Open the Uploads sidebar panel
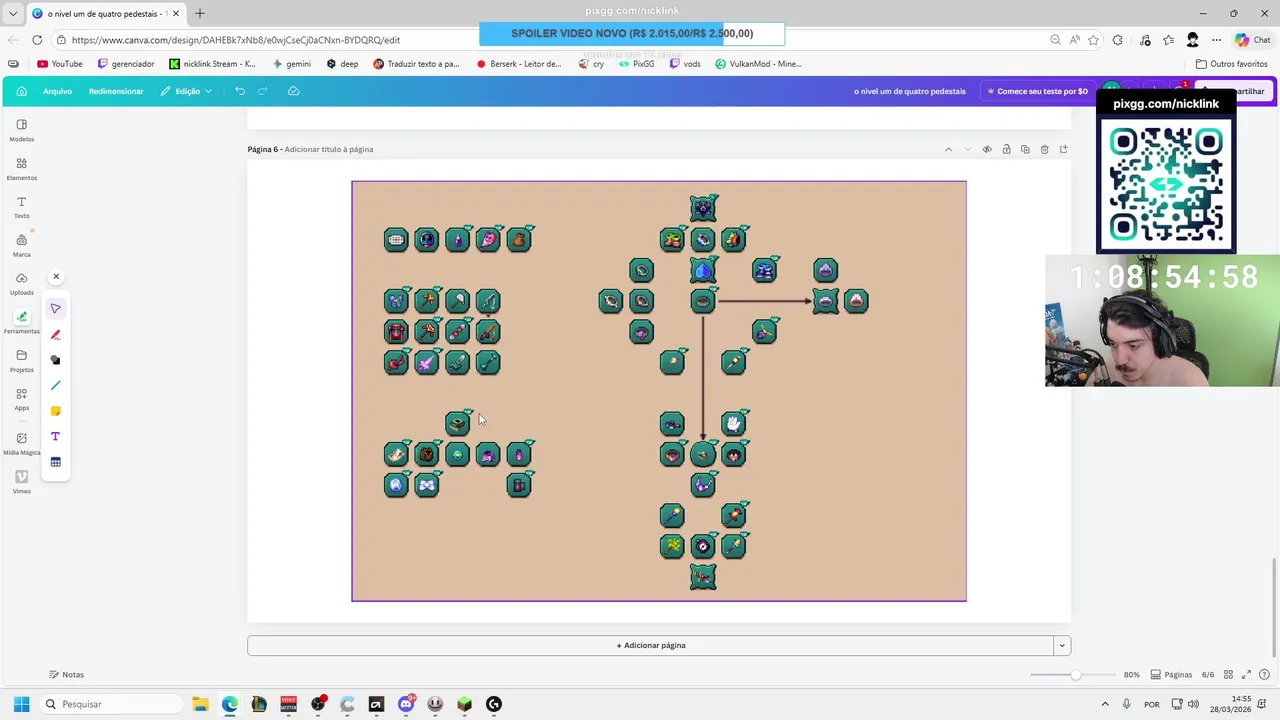This screenshot has height=720, width=1280. click(21, 284)
